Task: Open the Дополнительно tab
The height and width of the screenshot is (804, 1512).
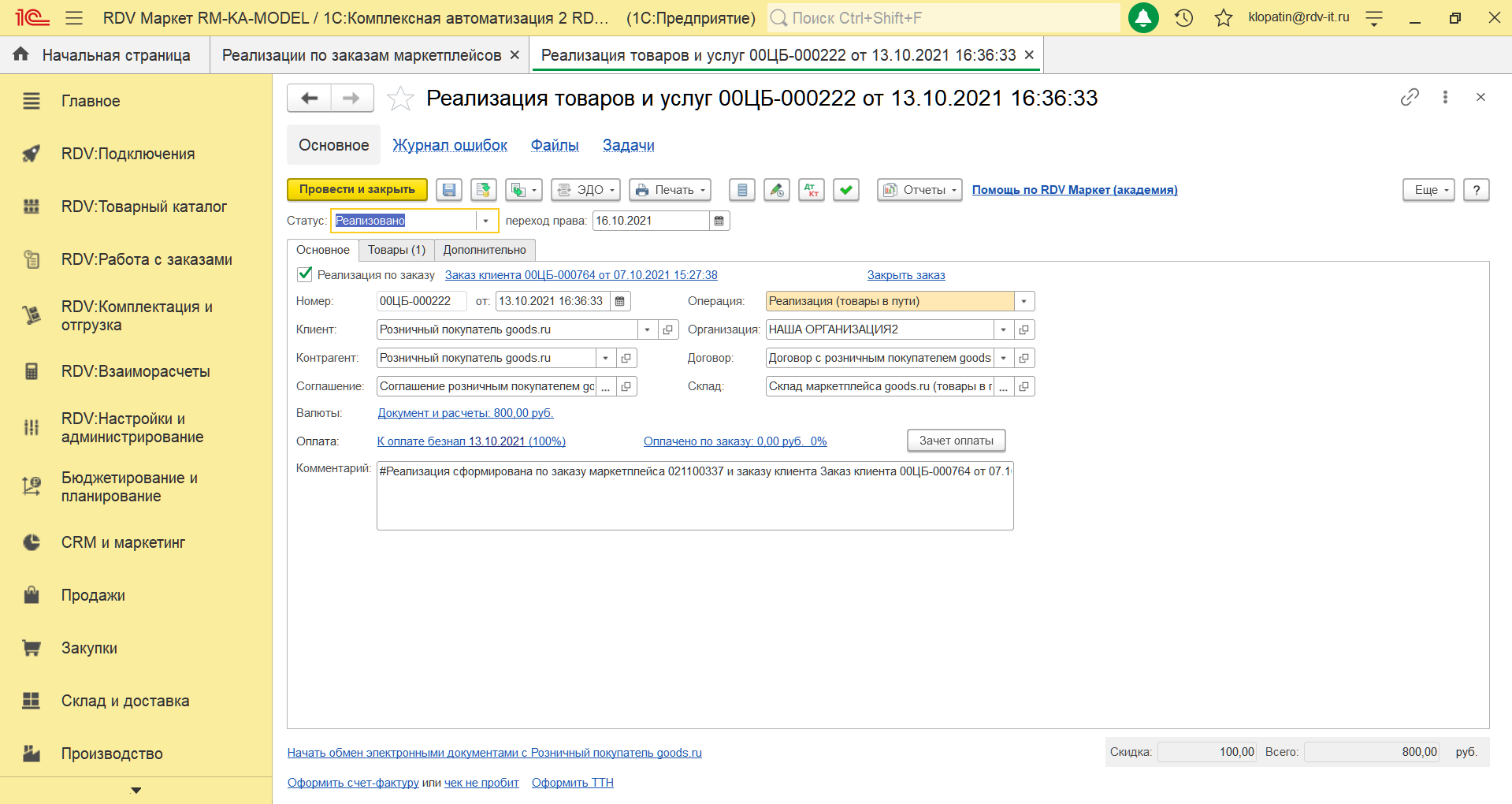Action: point(484,250)
